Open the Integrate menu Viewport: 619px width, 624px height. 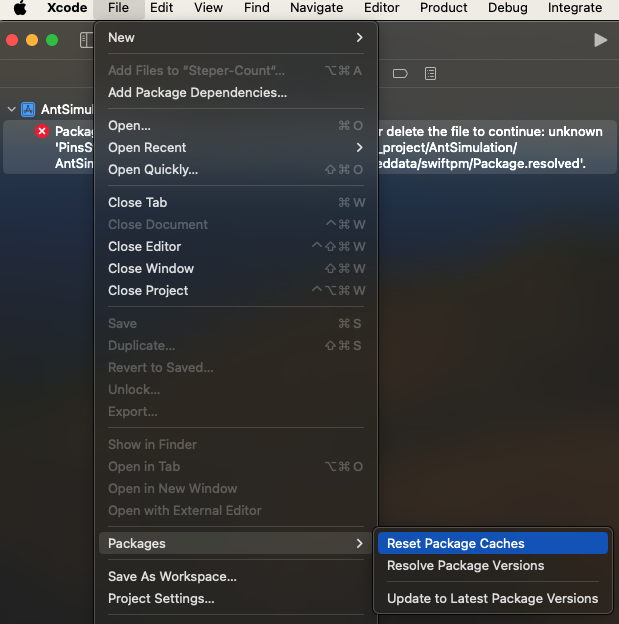574,8
